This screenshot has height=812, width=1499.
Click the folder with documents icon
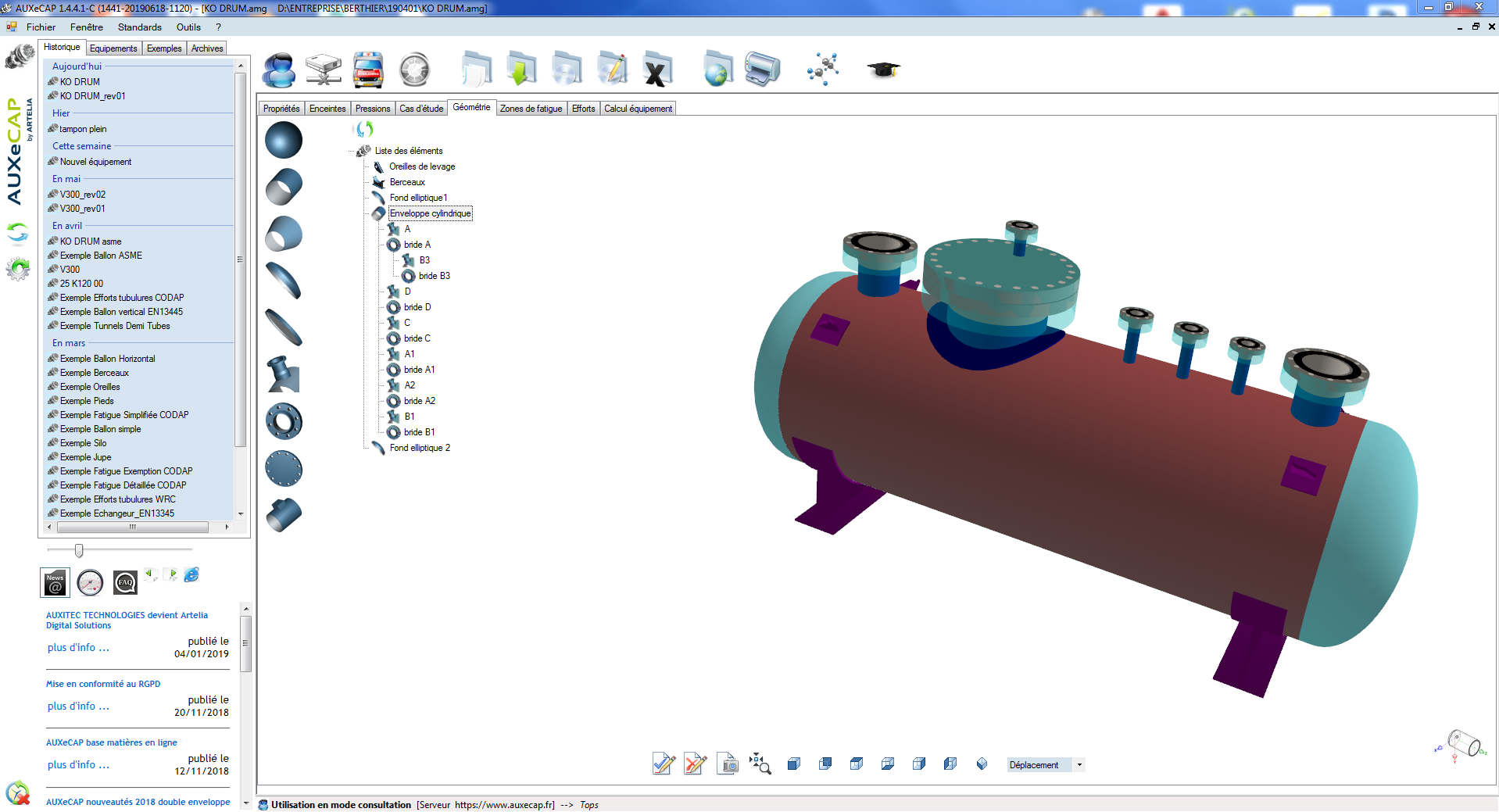(477, 70)
